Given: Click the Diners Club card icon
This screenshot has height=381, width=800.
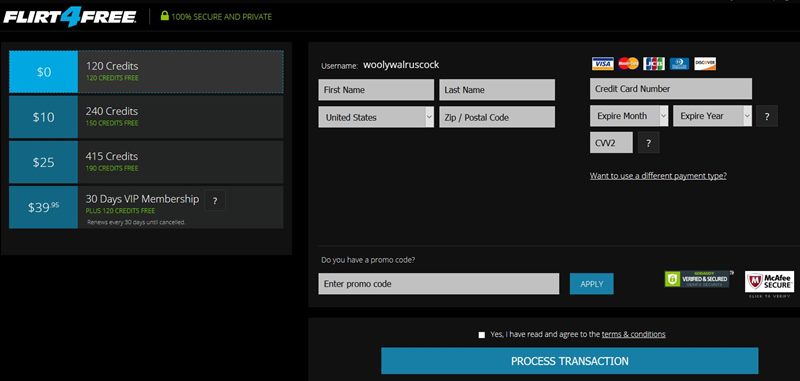Looking at the screenshot, I should [679, 63].
